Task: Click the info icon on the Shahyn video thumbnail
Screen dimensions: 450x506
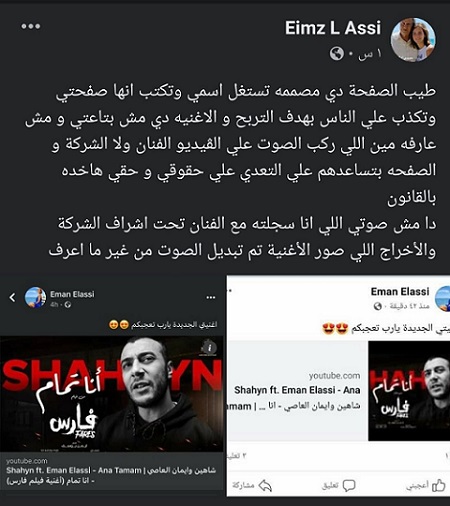Action: click(x=210, y=348)
